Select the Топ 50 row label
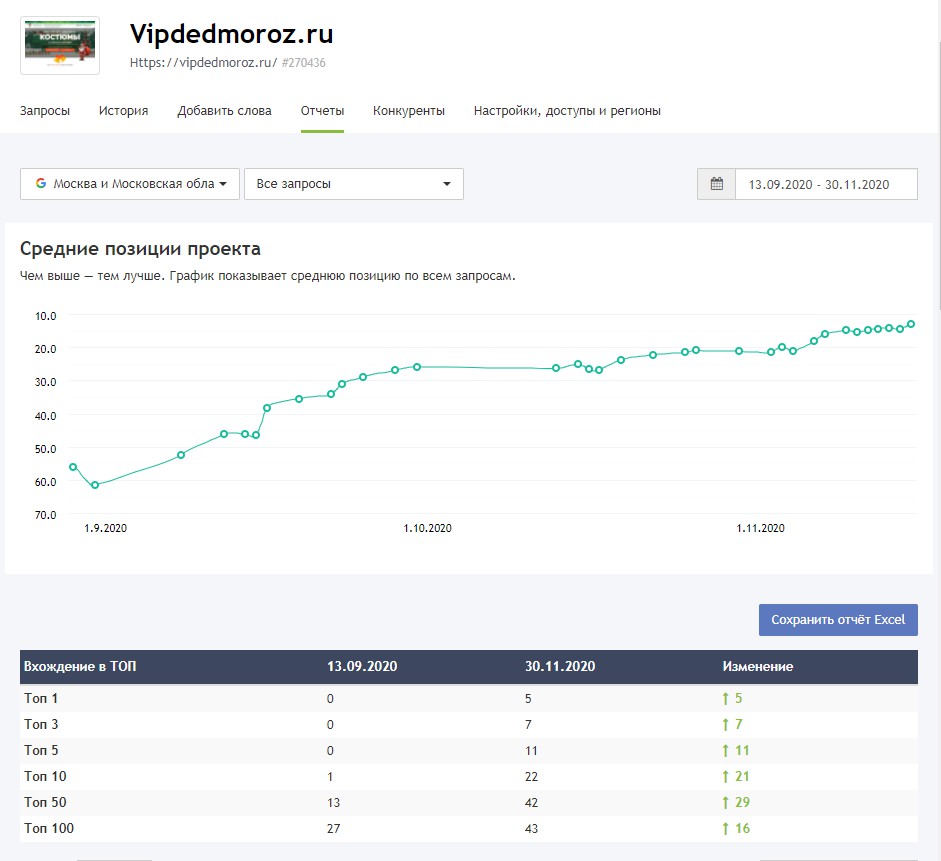Image resolution: width=941 pixels, height=861 pixels. (x=45, y=802)
